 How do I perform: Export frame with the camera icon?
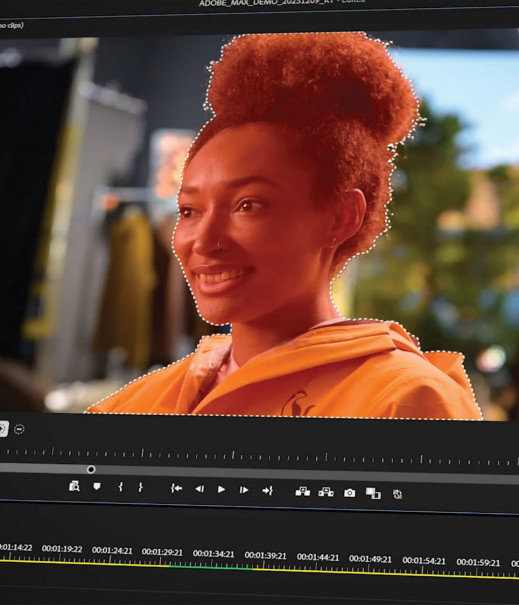350,493
